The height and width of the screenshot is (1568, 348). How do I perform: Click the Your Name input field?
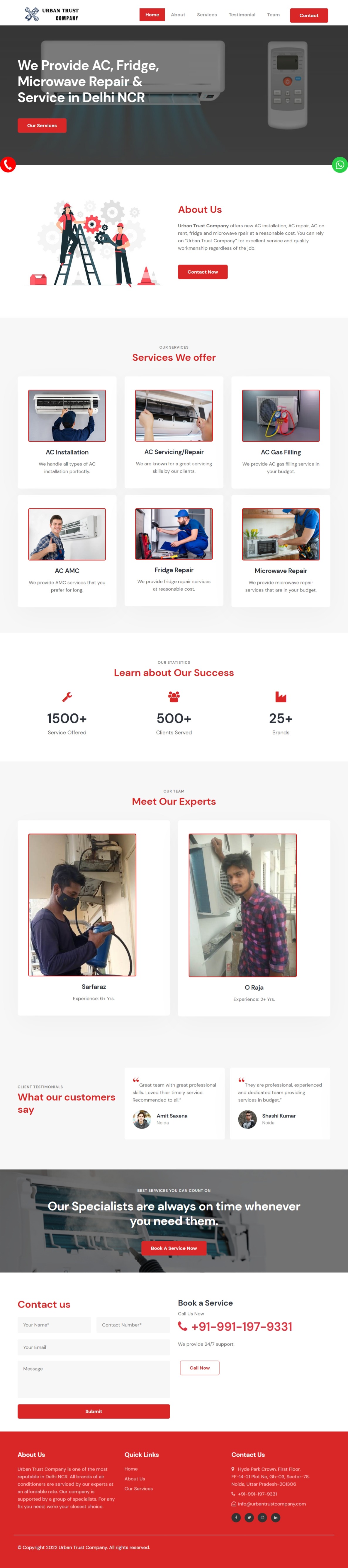[x=54, y=1325]
